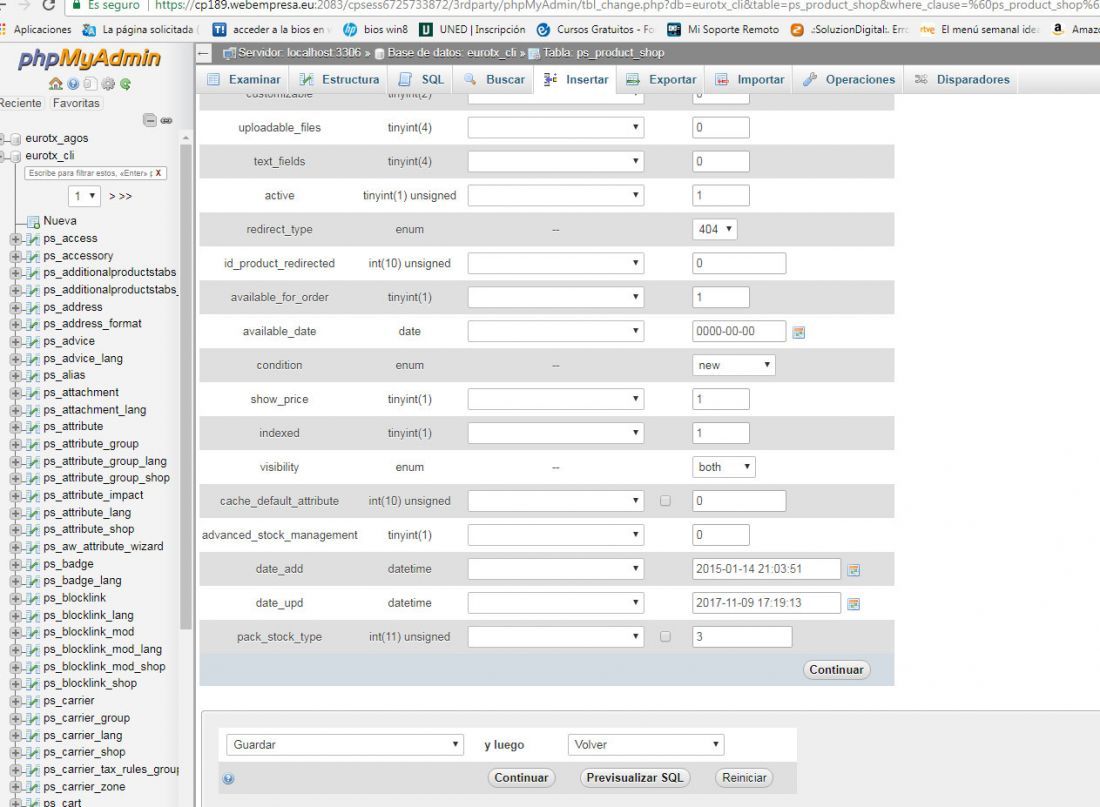Go to phpMyAdmin home via house icon
The height and width of the screenshot is (807, 1100).
coord(55,84)
